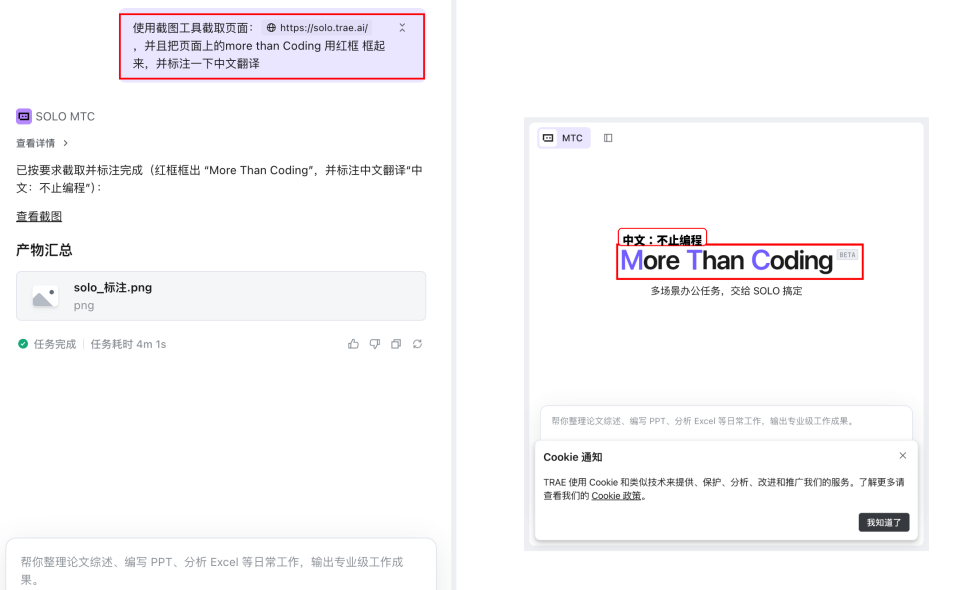Viewport: 960px width, 590px height.
Task: Click the SOLO MTC purple agent icon
Action: click(x=22, y=116)
